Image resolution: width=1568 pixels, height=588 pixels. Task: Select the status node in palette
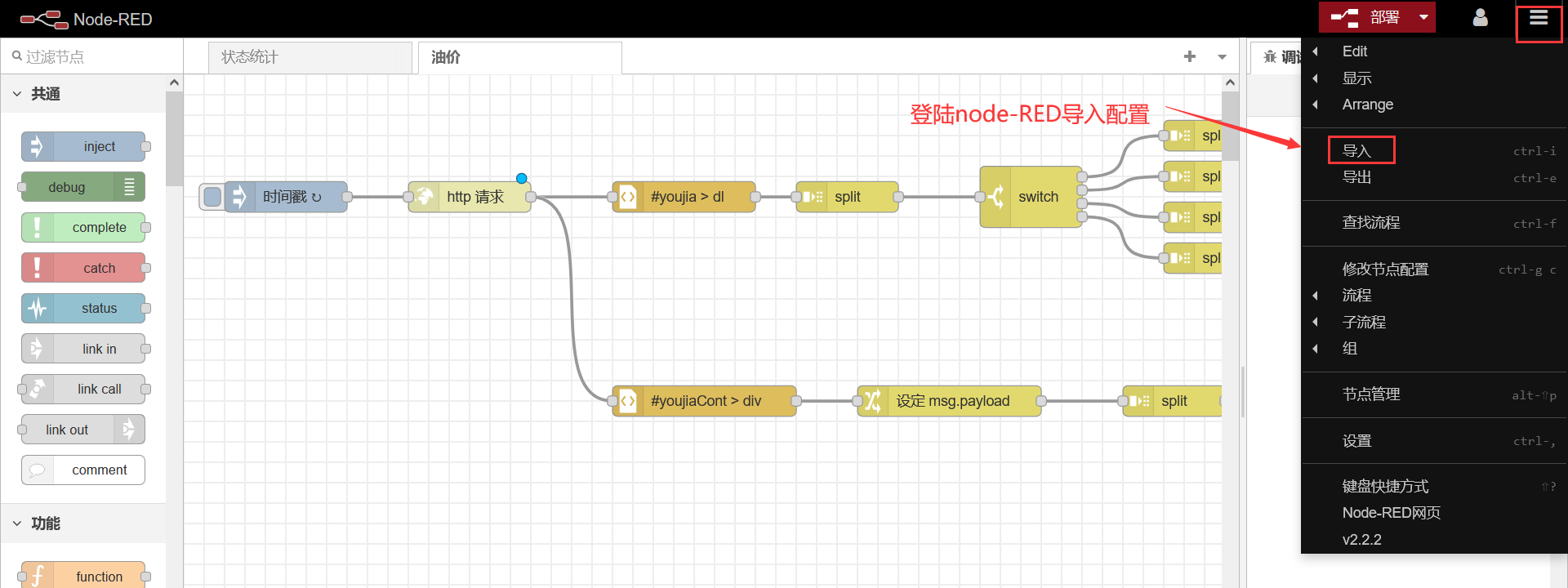coord(84,308)
